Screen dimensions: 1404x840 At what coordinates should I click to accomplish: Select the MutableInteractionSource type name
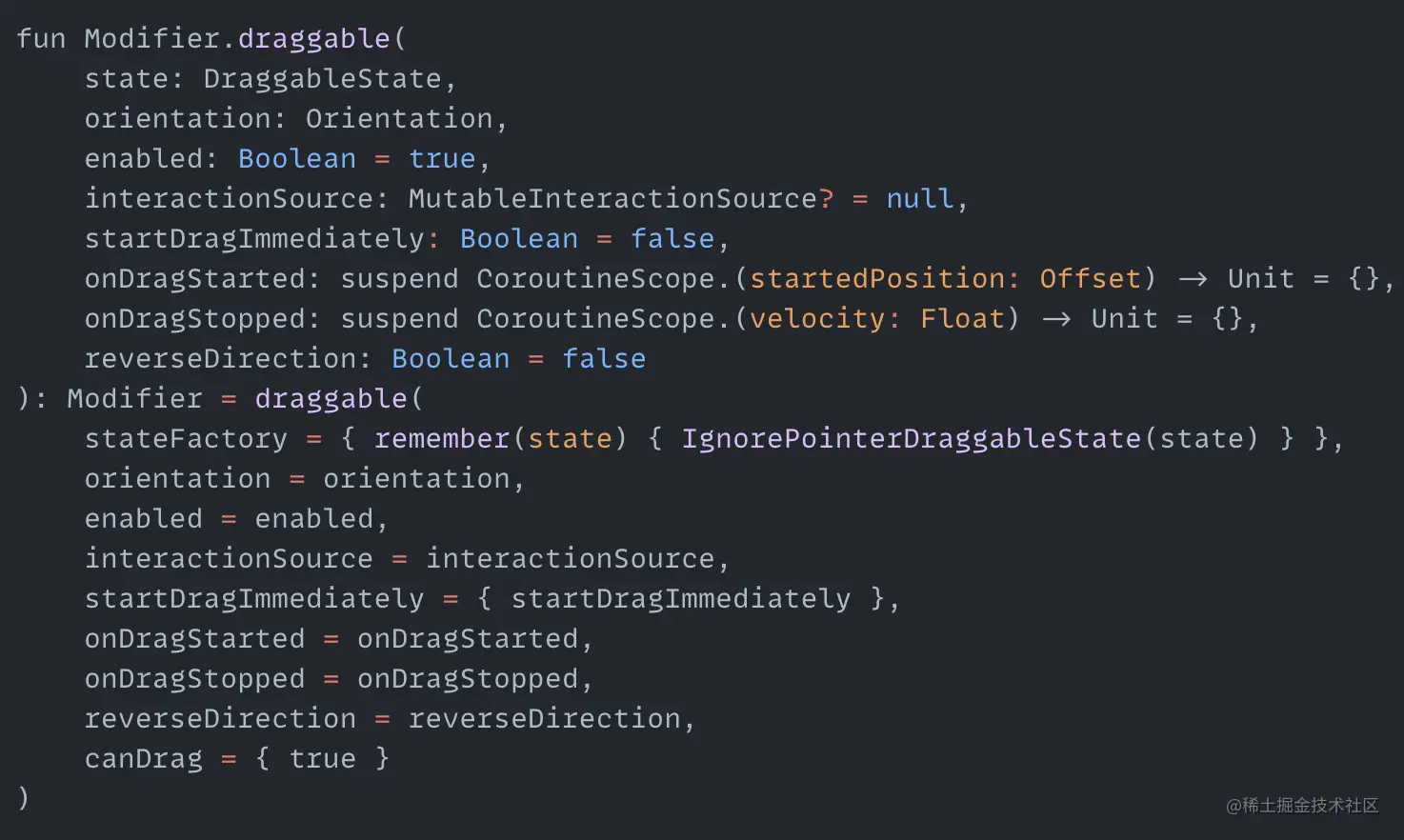pos(612,199)
